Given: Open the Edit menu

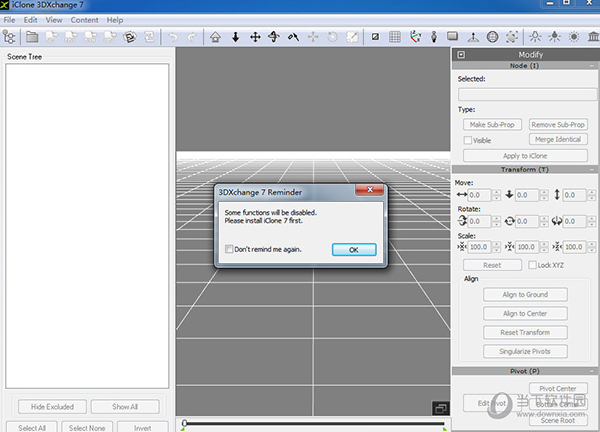Looking at the screenshot, I should pyautogui.click(x=30, y=20).
